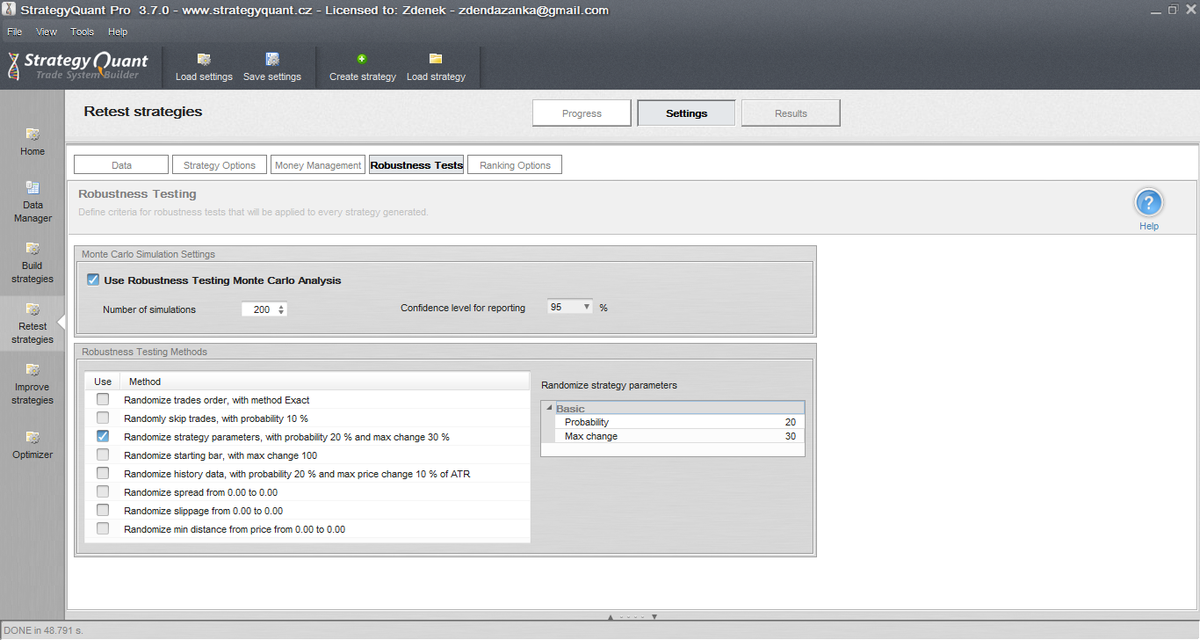This screenshot has width=1200, height=640.
Task: Collapse the Basic parameters group
Action: [x=549, y=409]
